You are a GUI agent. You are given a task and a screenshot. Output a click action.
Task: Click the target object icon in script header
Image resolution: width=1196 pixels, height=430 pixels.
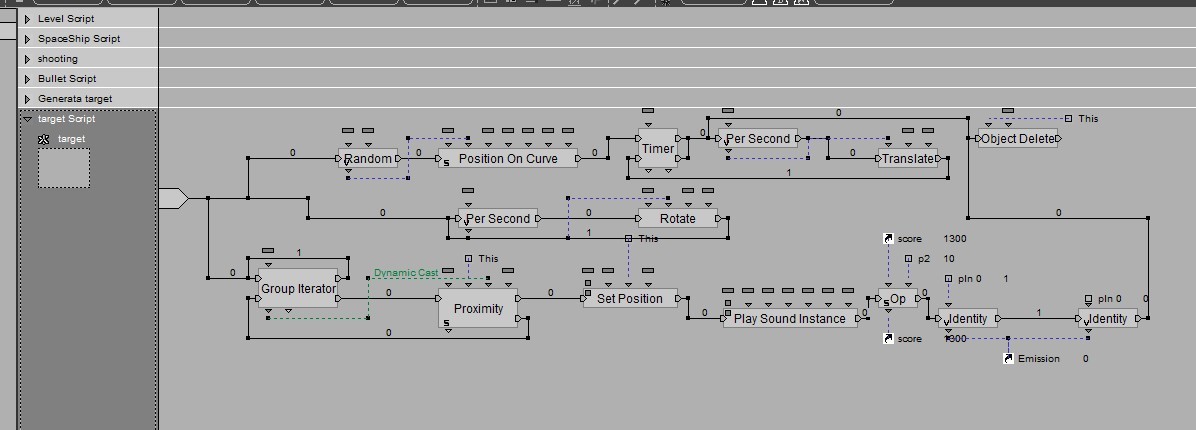tap(43, 139)
